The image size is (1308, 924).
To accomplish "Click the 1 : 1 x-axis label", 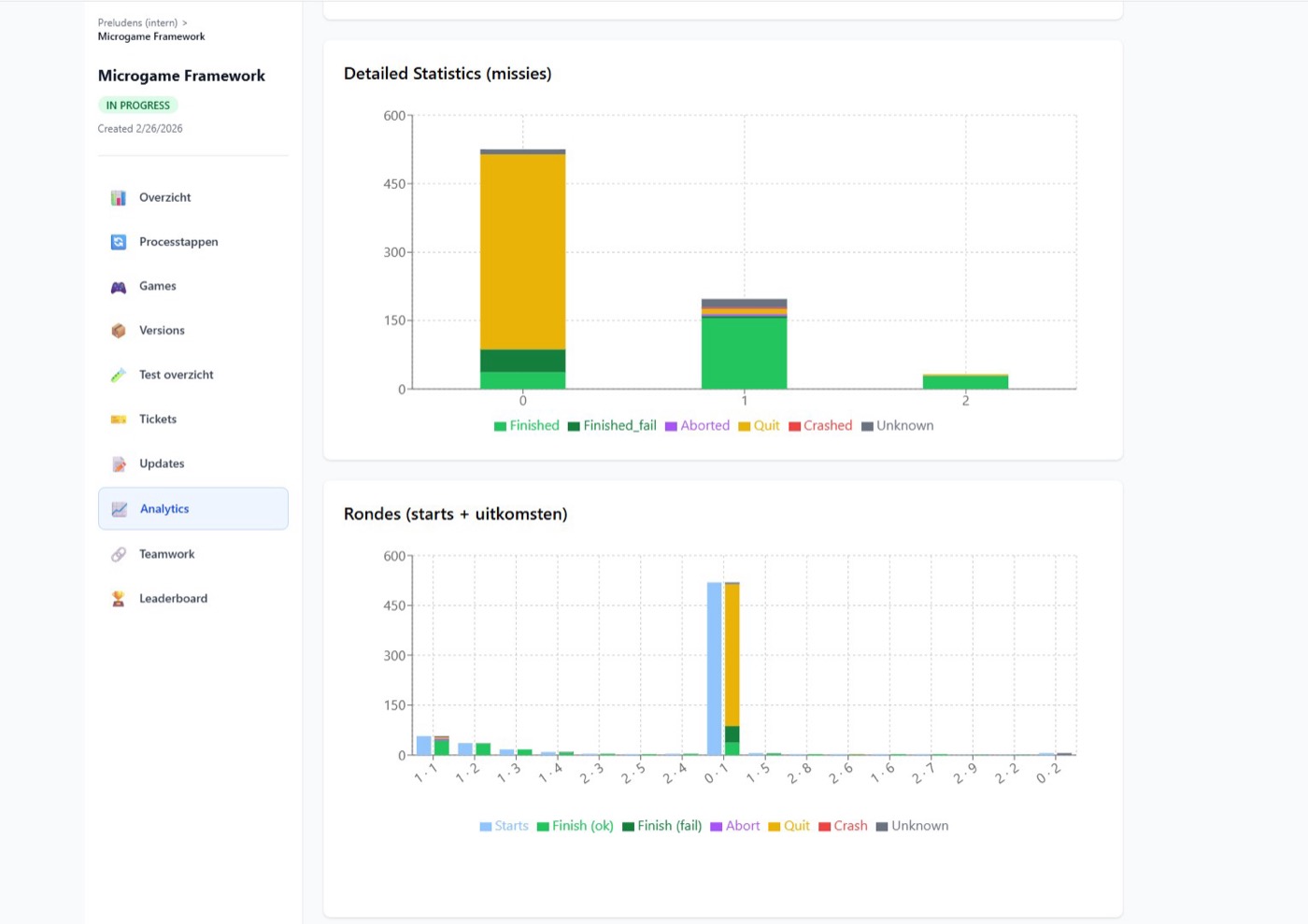I will [425, 775].
